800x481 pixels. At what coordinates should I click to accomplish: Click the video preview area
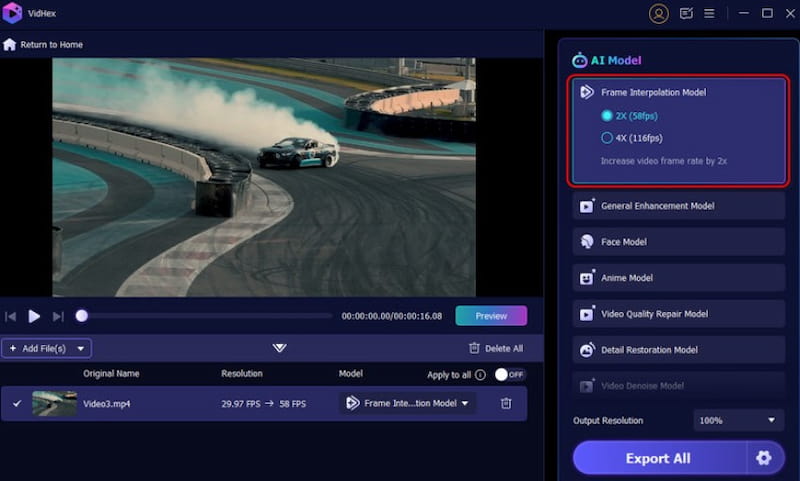(264, 177)
